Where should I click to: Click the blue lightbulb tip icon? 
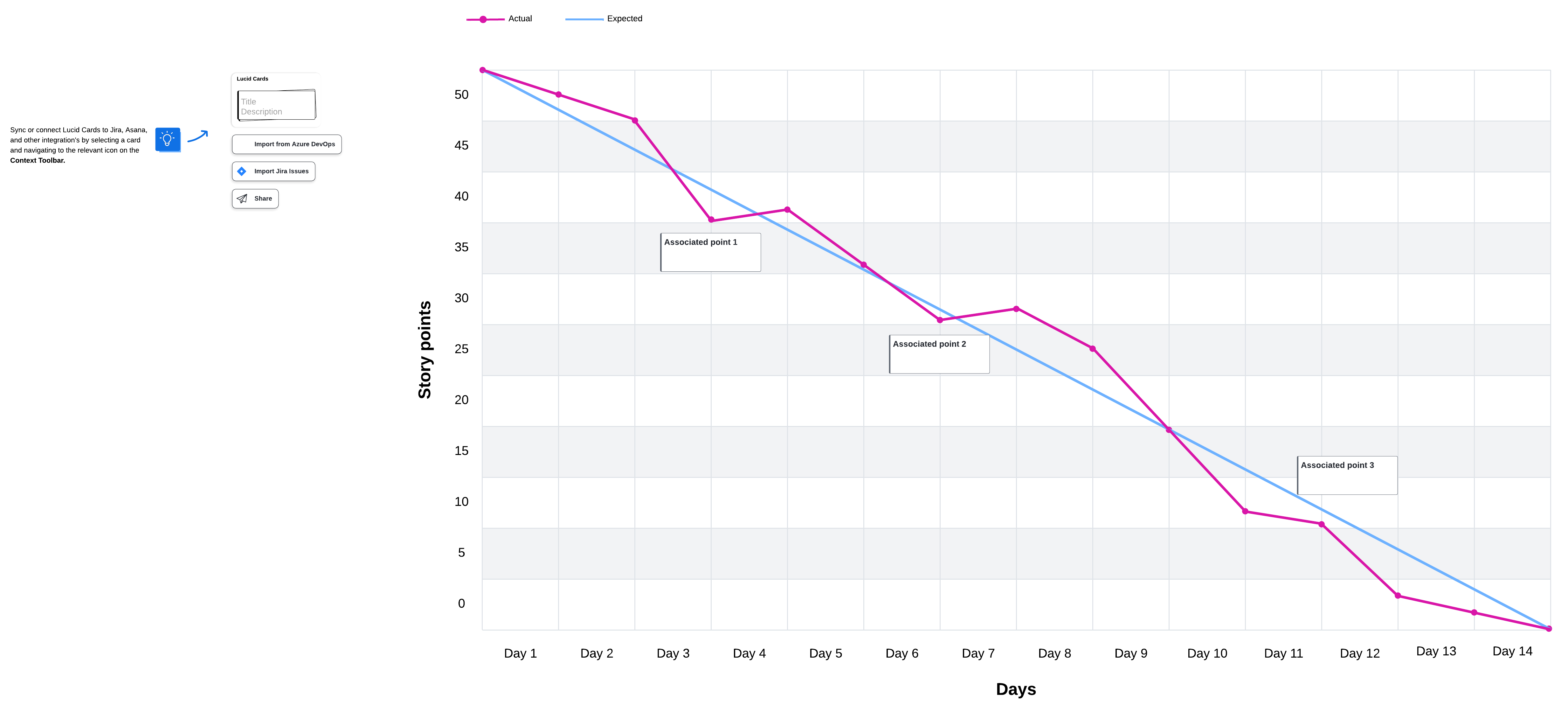pos(167,139)
